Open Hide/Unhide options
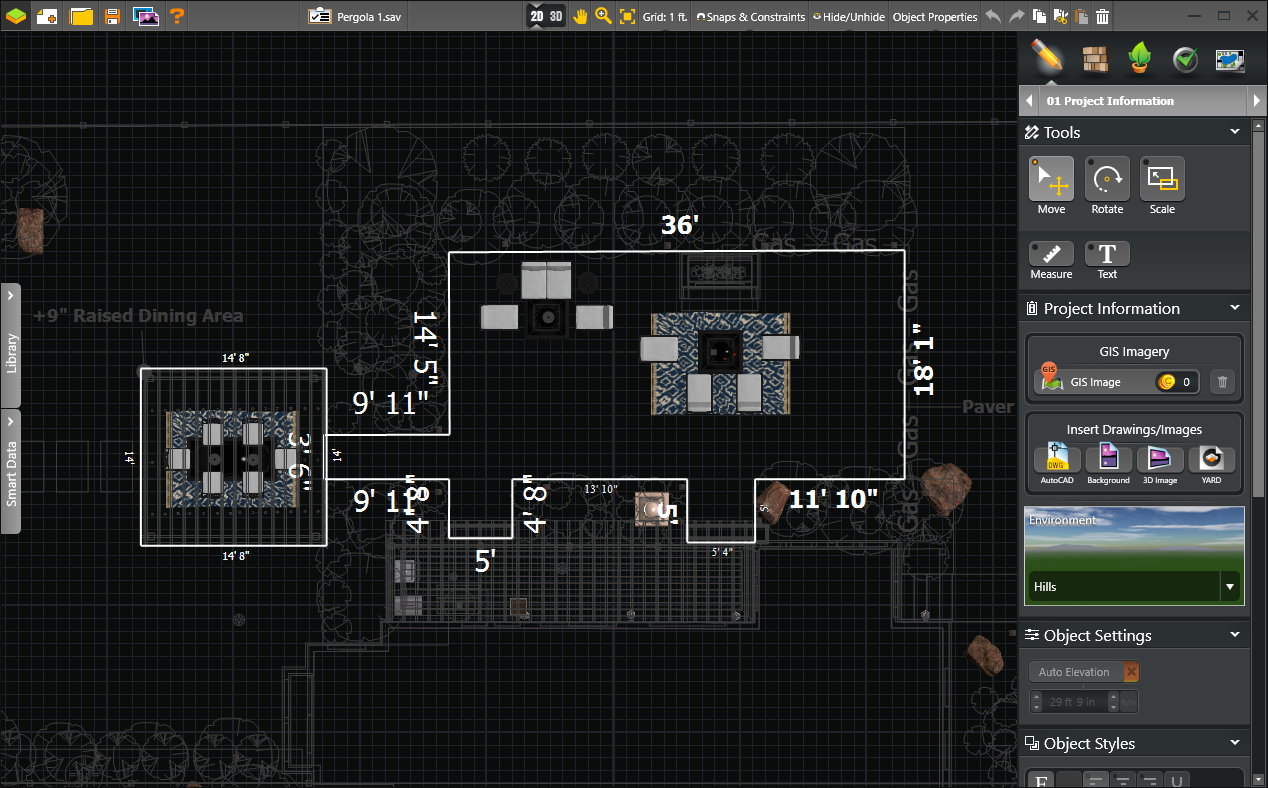Image resolution: width=1268 pixels, height=788 pixels. click(x=847, y=16)
